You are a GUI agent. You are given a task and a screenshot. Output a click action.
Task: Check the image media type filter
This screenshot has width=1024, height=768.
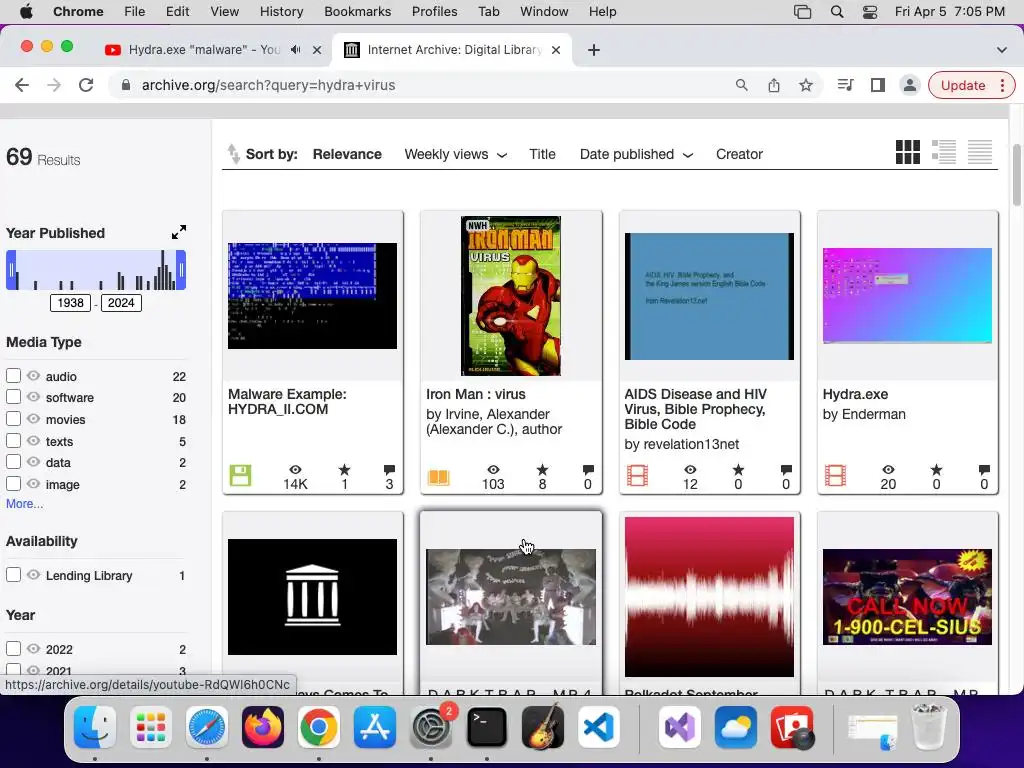pyautogui.click(x=13, y=483)
